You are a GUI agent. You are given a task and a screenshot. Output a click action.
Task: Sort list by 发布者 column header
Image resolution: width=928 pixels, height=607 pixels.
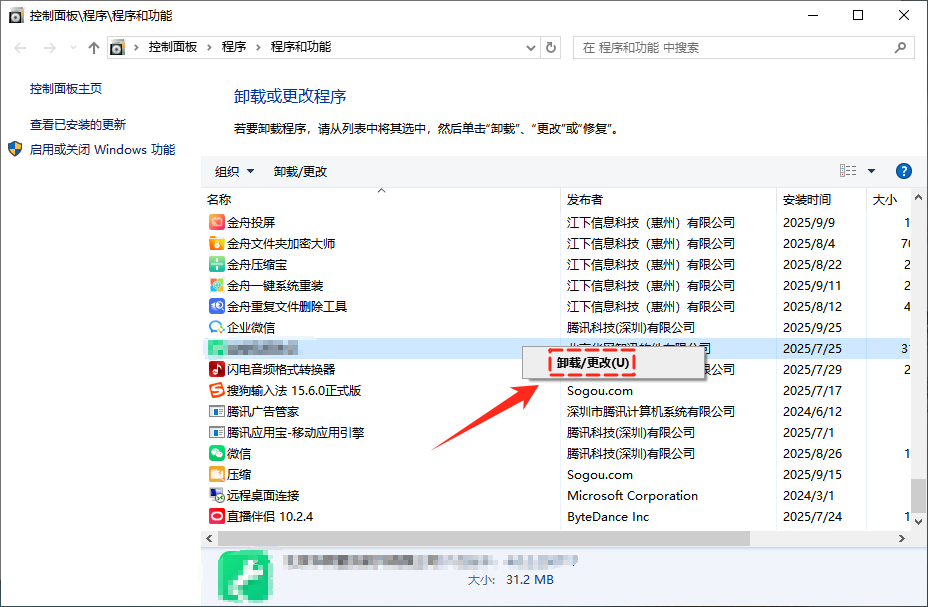585,200
